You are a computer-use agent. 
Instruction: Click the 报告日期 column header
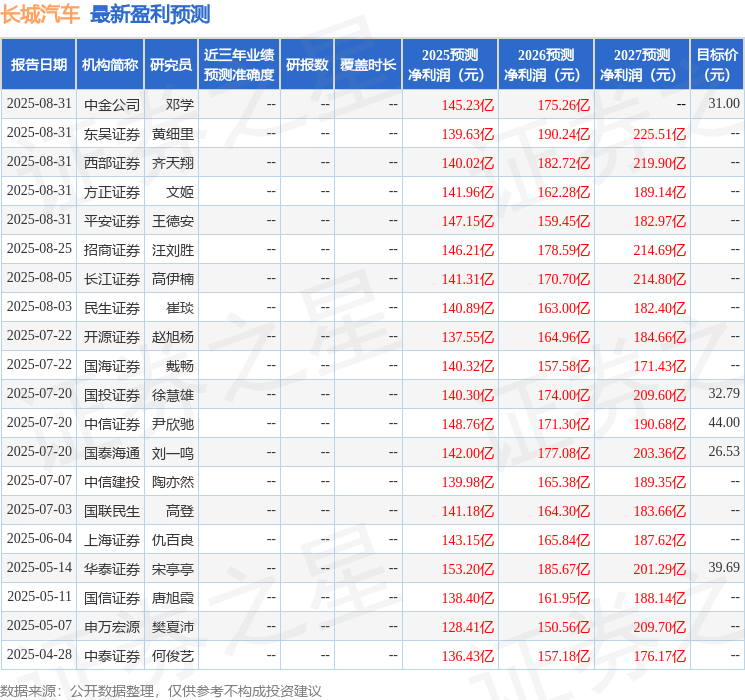click(38, 64)
